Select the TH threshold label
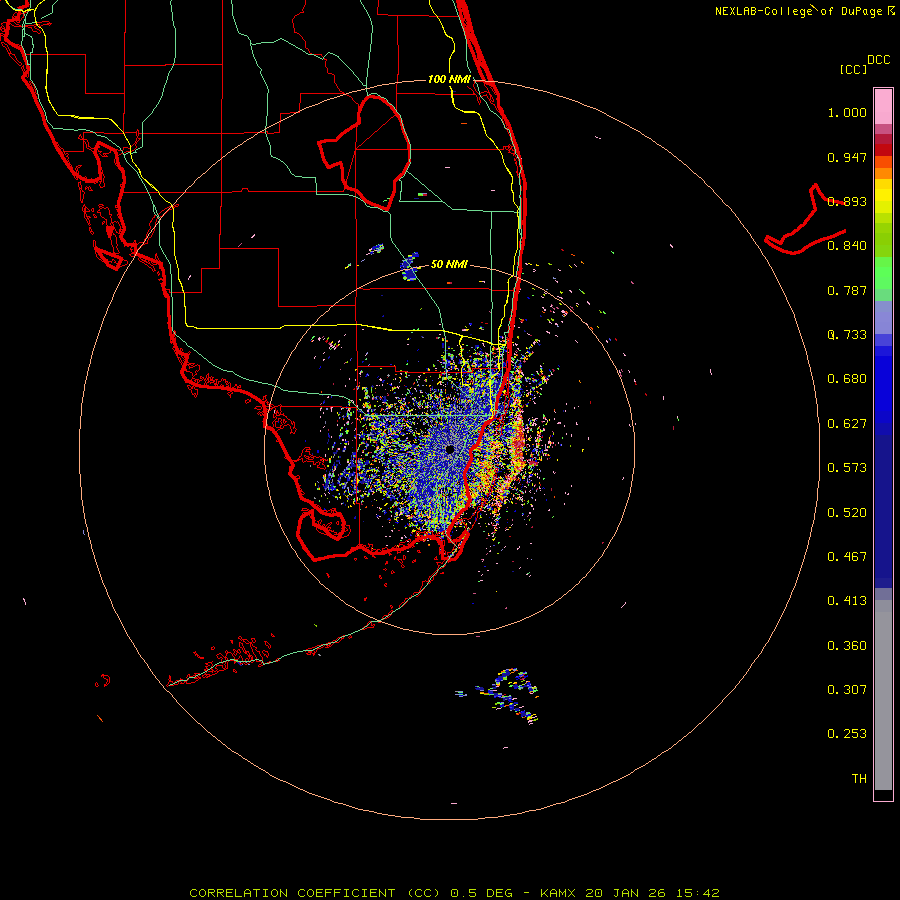Image resolution: width=900 pixels, height=900 pixels. 859,779
